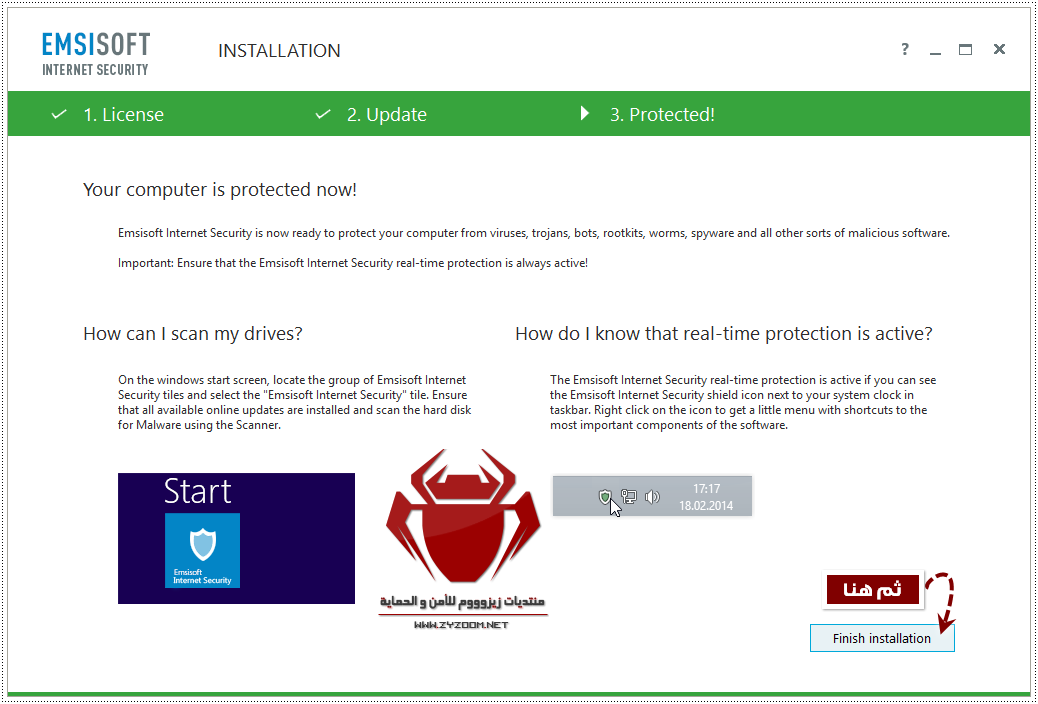Click the network icon in taskbar illustration
This screenshot has height=704, width=1038.
629,496
